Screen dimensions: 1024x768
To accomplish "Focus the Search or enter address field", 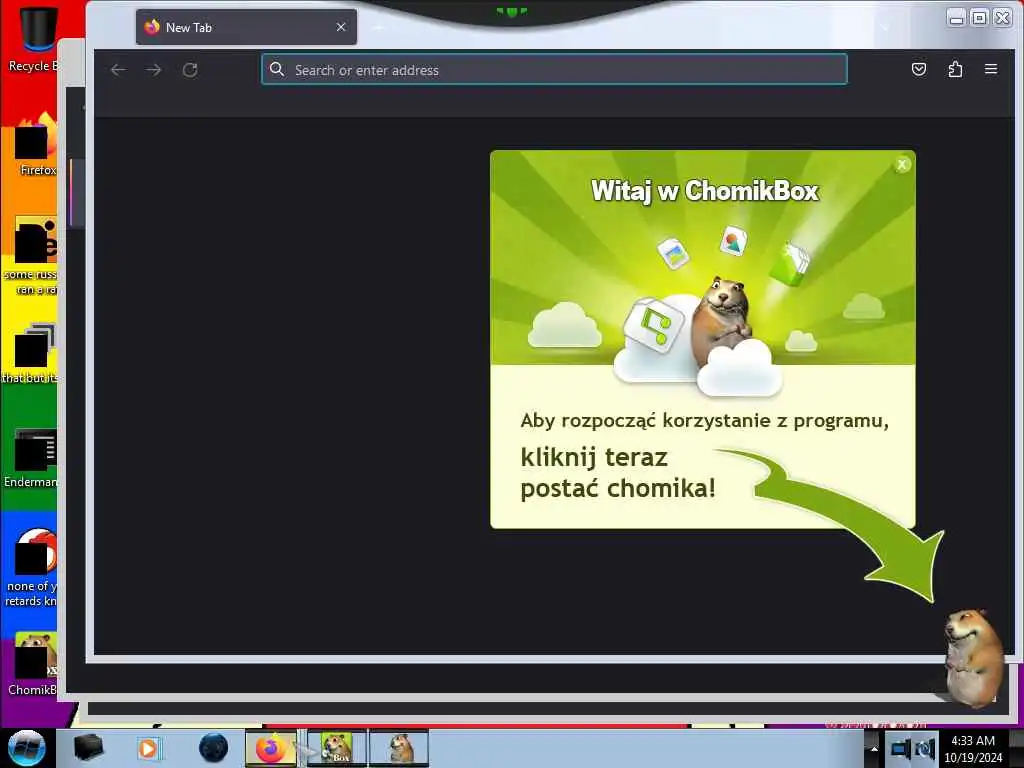I will coord(554,69).
